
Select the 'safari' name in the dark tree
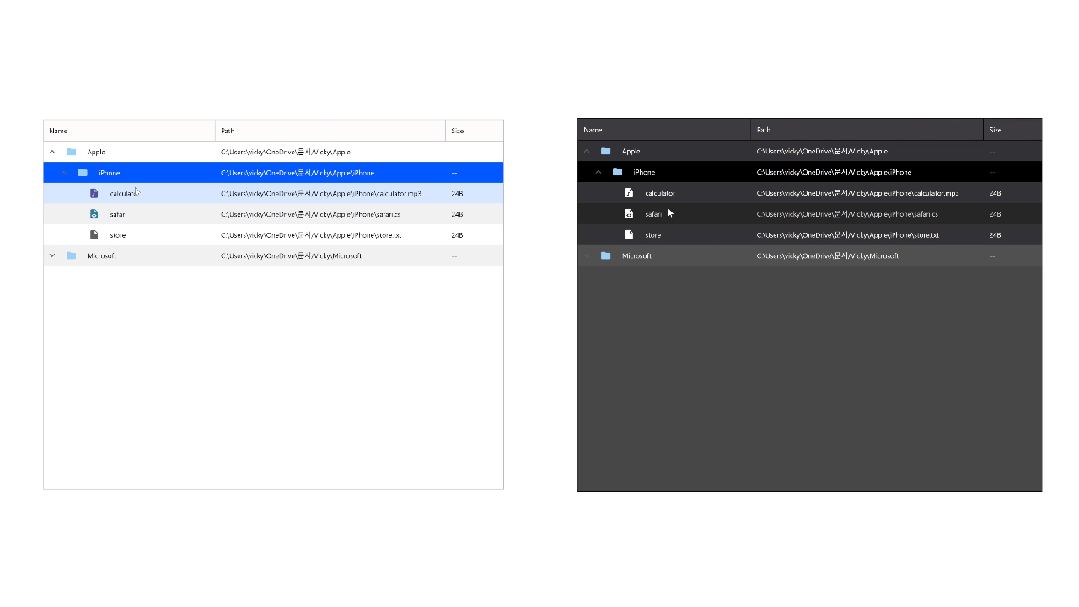pos(653,214)
